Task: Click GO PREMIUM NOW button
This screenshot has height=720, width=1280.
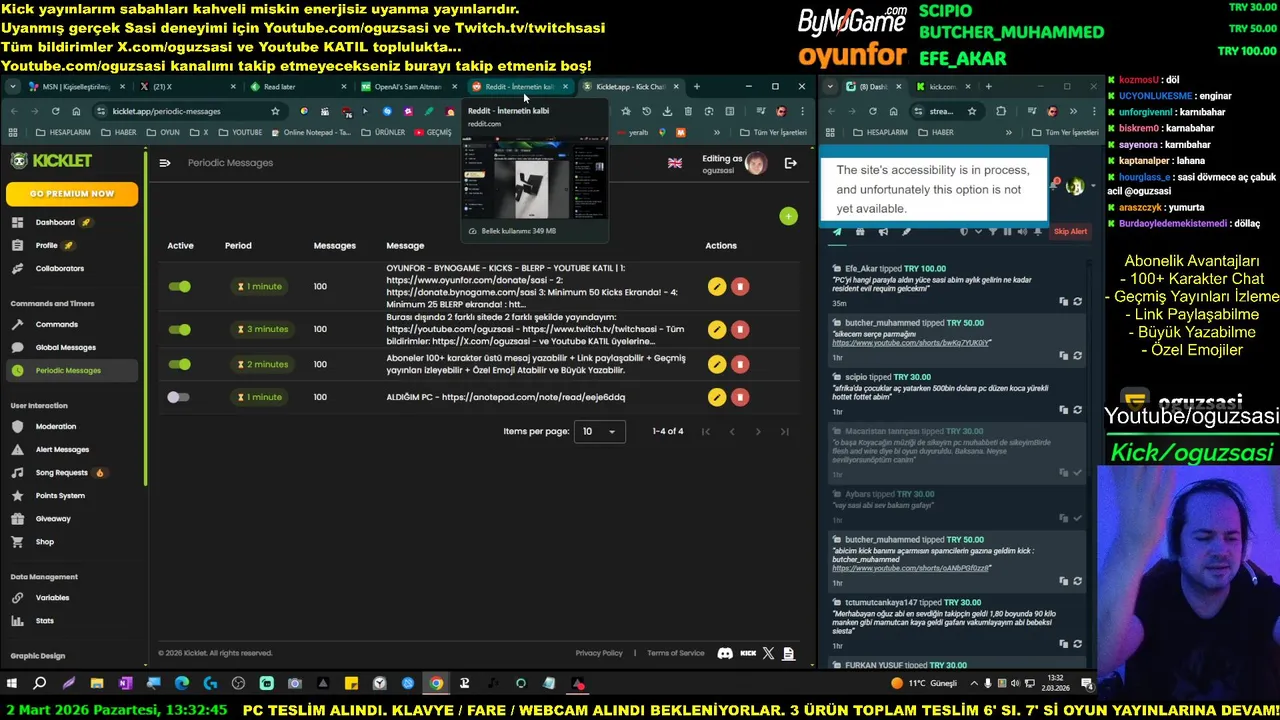Action: (x=72, y=193)
